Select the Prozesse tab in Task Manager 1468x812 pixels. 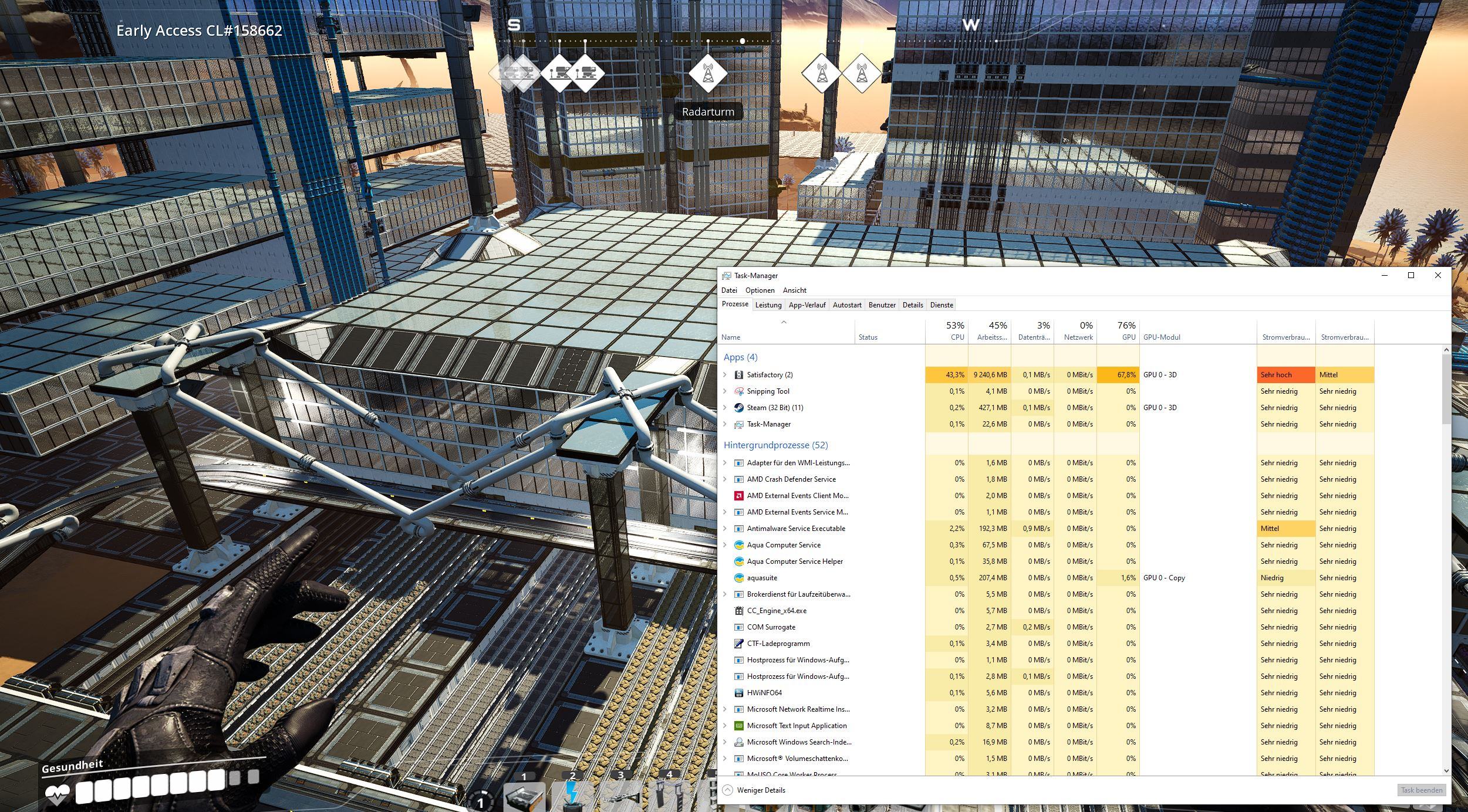click(x=735, y=304)
